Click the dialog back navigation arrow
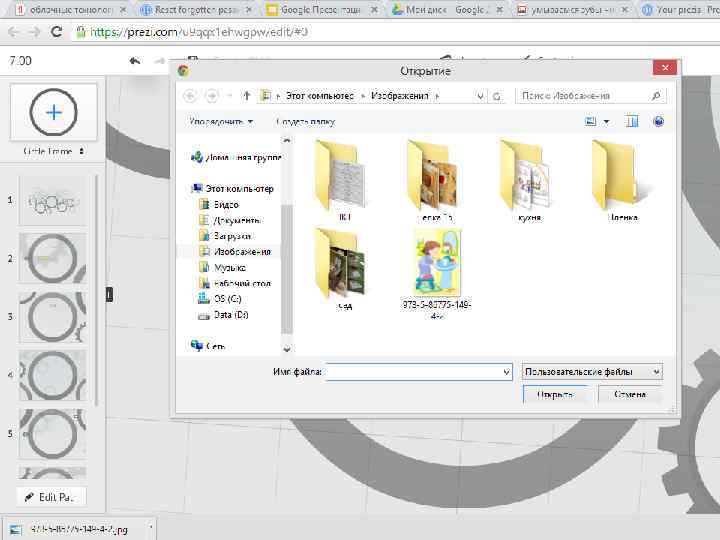Screen dimensions: 720x540 click(x=190, y=96)
